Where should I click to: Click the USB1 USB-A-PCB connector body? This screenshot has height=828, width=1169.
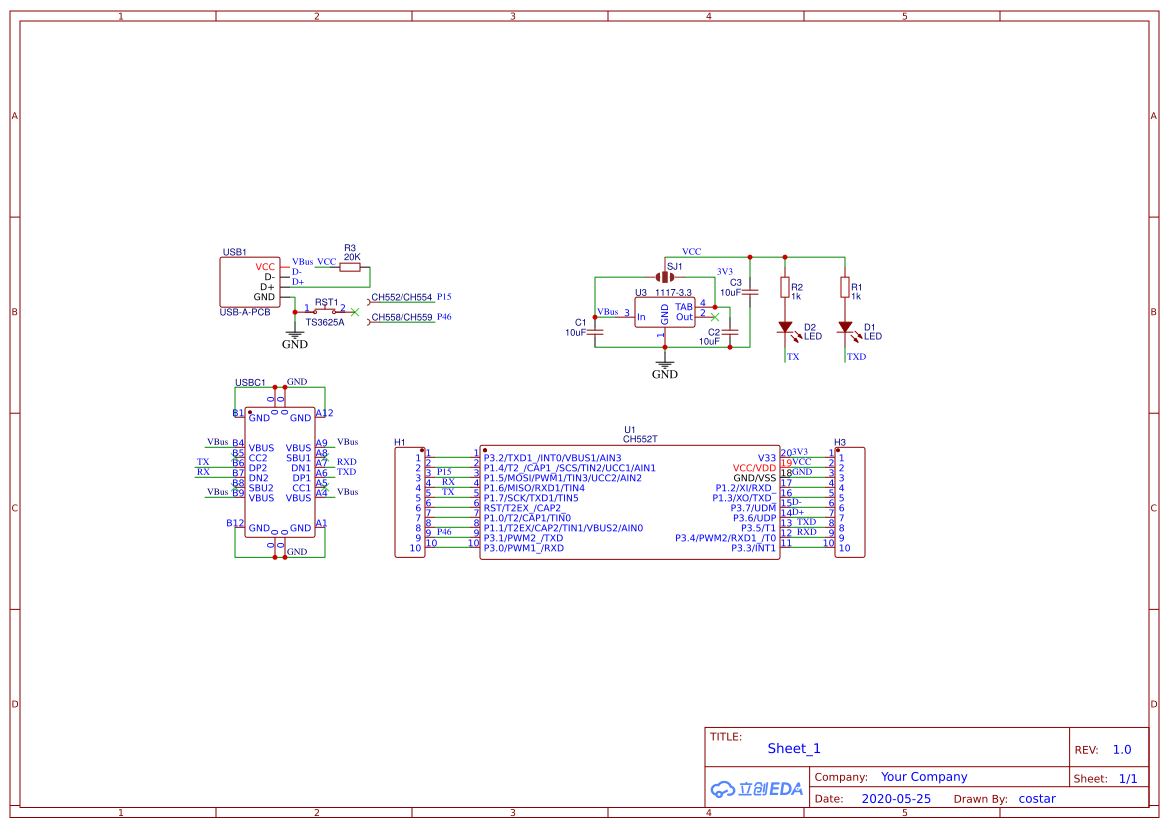(249, 282)
